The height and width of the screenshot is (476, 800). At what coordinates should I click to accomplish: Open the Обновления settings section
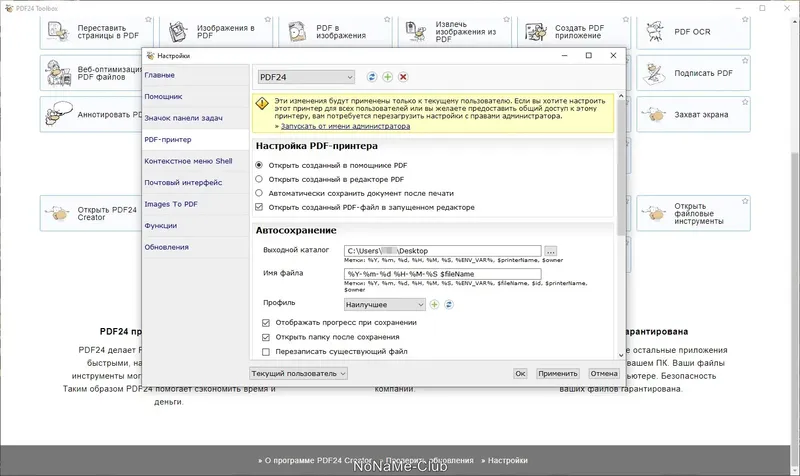(x=195, y=247)
